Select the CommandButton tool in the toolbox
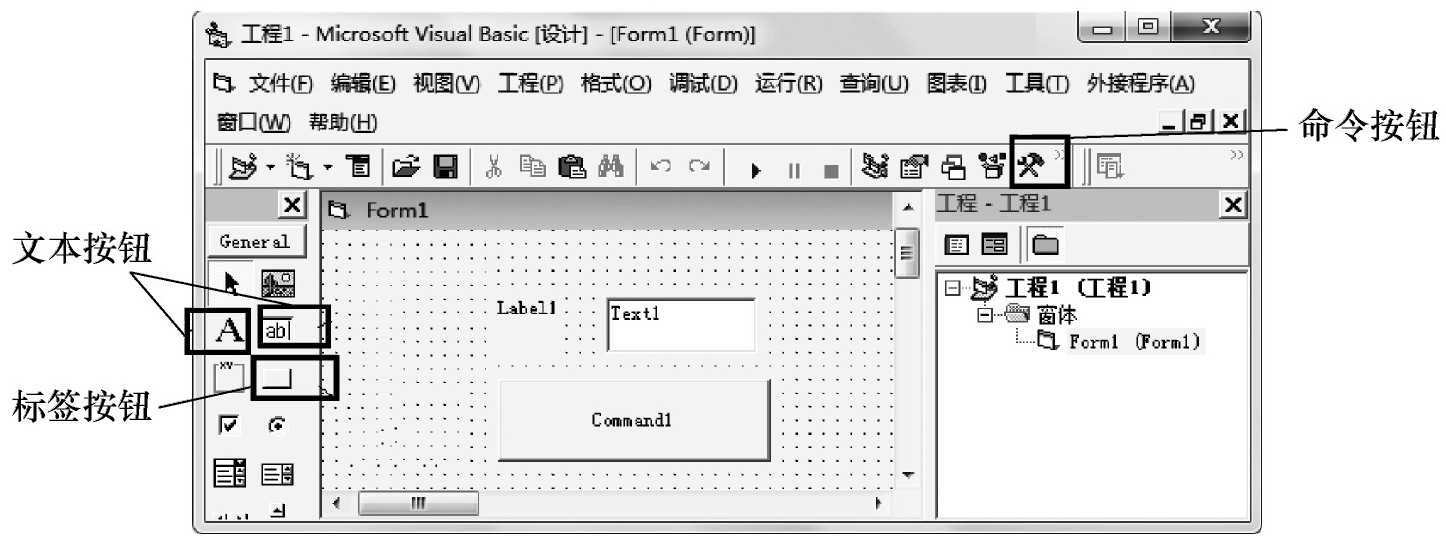The image size is (1446, 538). click(x=277, y=377)
